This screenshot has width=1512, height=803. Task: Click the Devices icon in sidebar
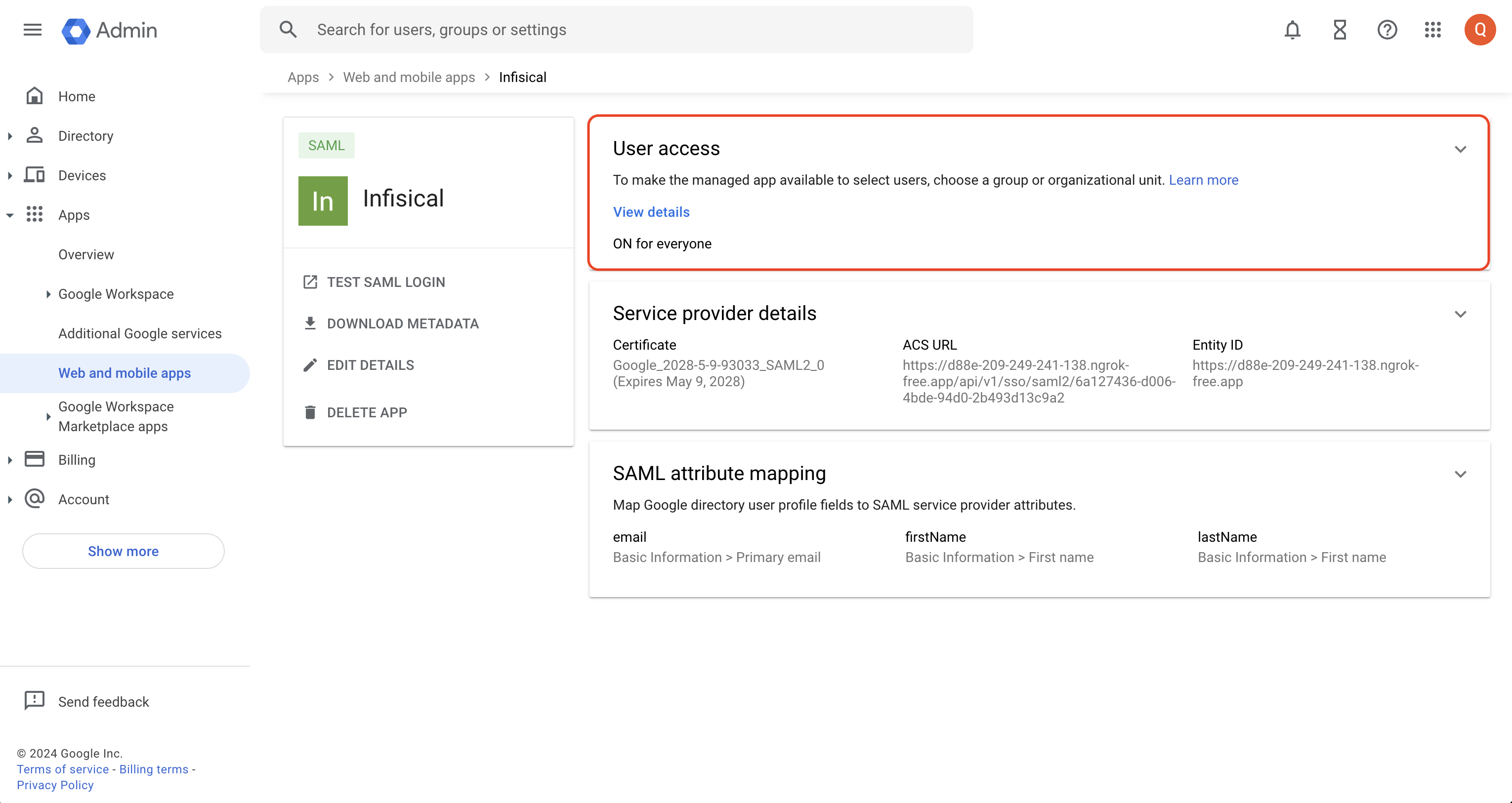click(x=34, y=175)
